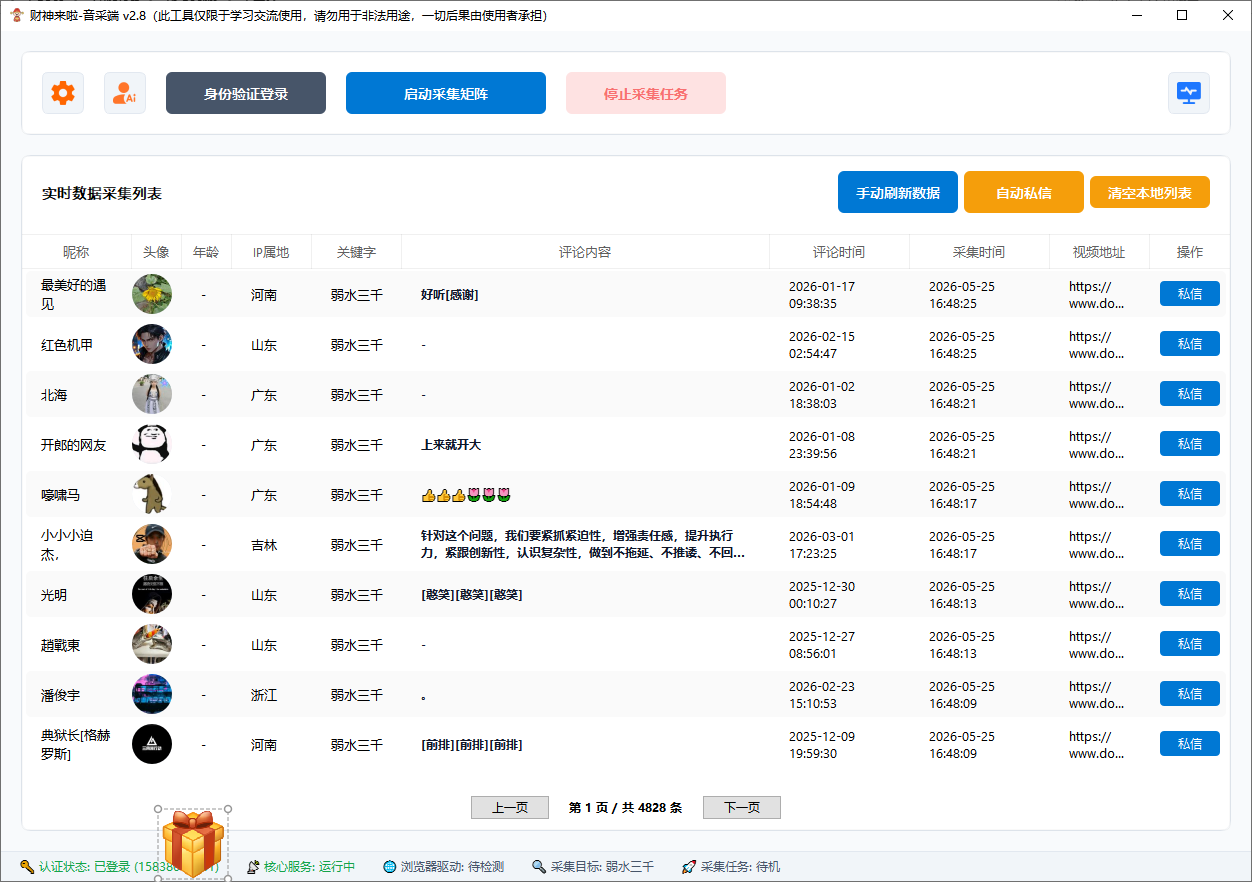
Task: Send 私信 to 红色机甲
Action: [x=1190, y=343]
